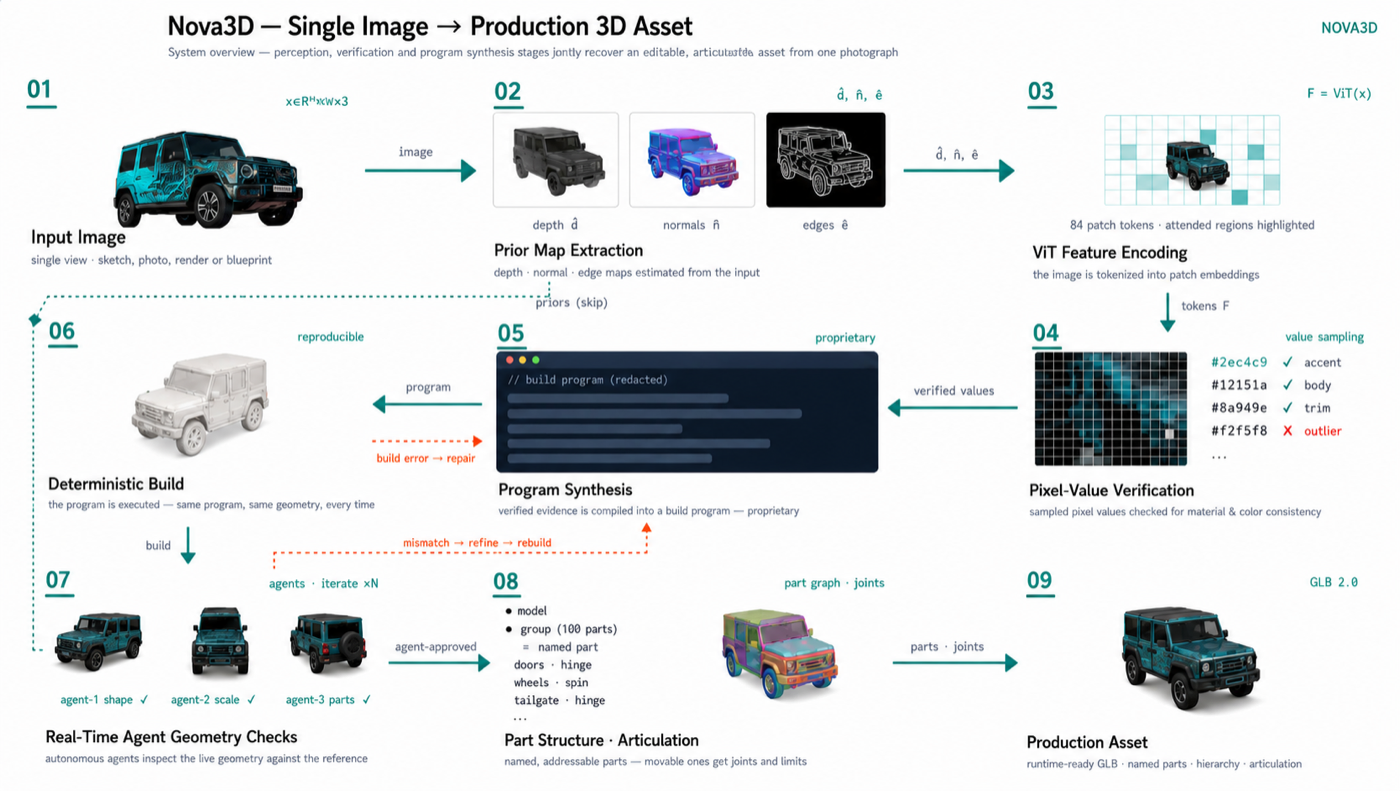Click the redacted build program code window
The width and height of the screenshot is (1400, 791).
coord(687,412)
